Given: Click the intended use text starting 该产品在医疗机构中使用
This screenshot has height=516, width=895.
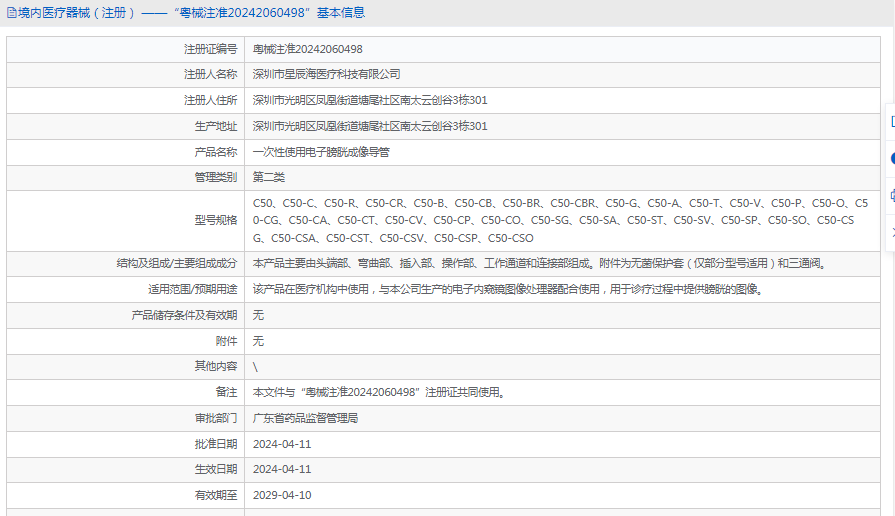Looking at the screenshot, I should [x=509, y=289].
